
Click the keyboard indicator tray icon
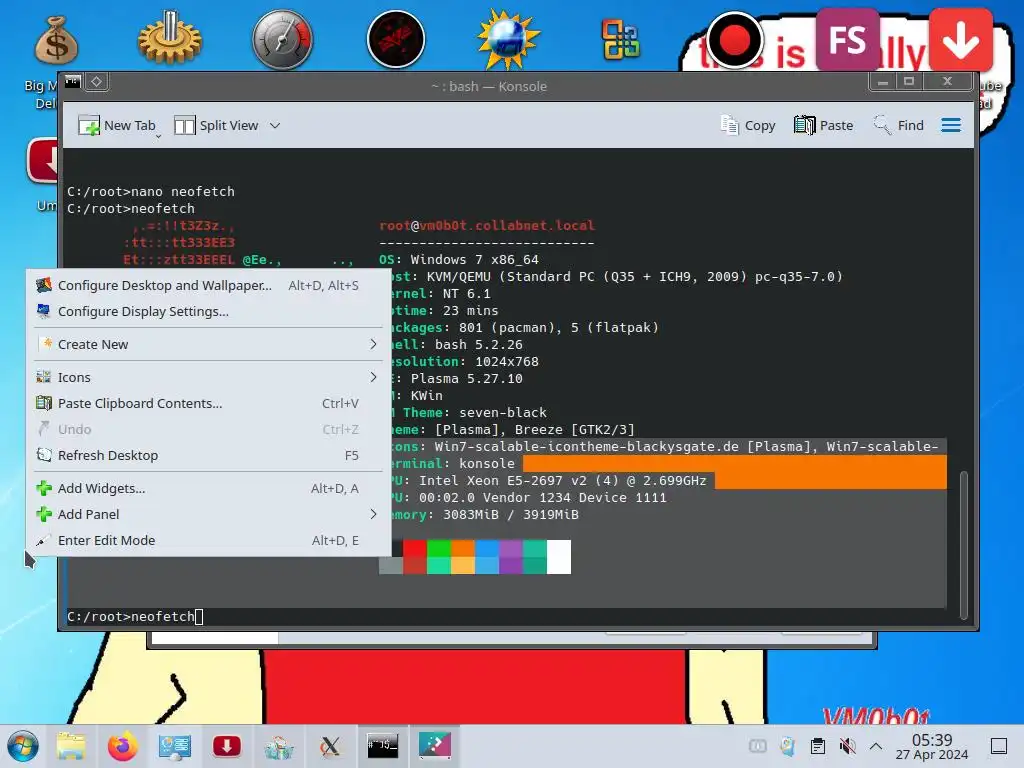[758, 746]
